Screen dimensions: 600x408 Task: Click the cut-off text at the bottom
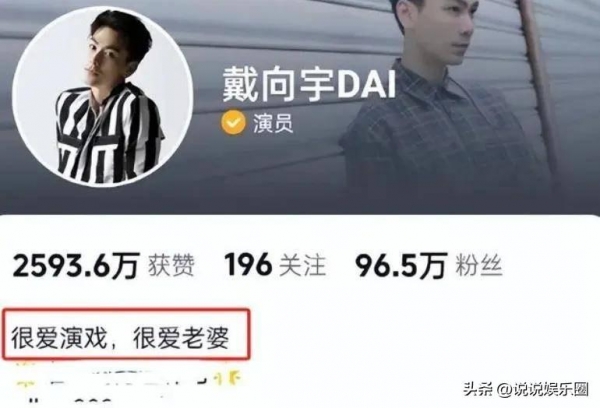coord(73,403)
